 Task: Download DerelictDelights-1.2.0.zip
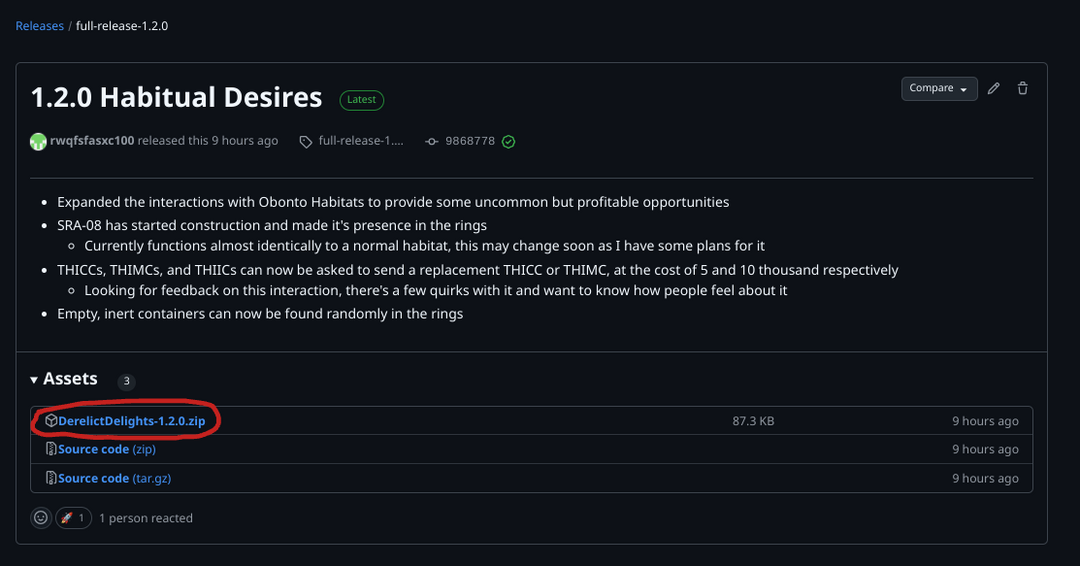click(x=131, y=421)
